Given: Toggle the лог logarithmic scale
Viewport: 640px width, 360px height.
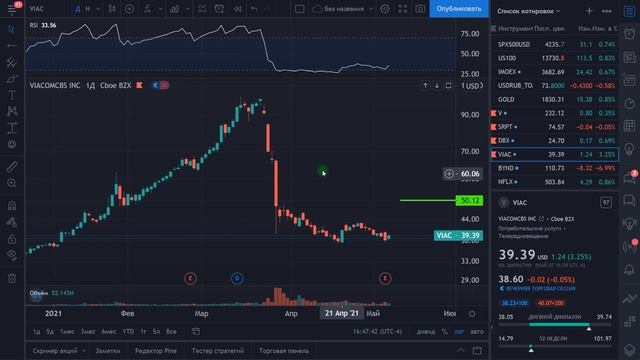Looking at the screenshot, I should point(459,331).
